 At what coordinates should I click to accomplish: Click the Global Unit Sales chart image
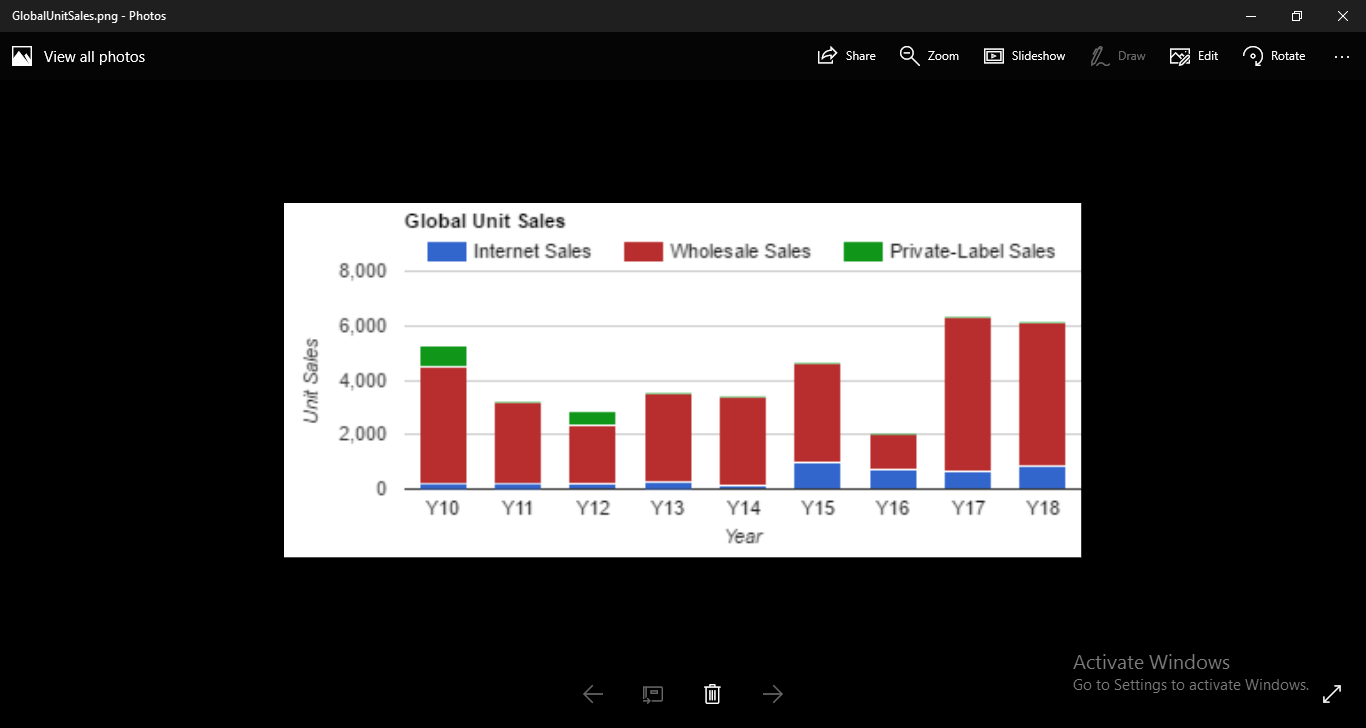point(682,378)
